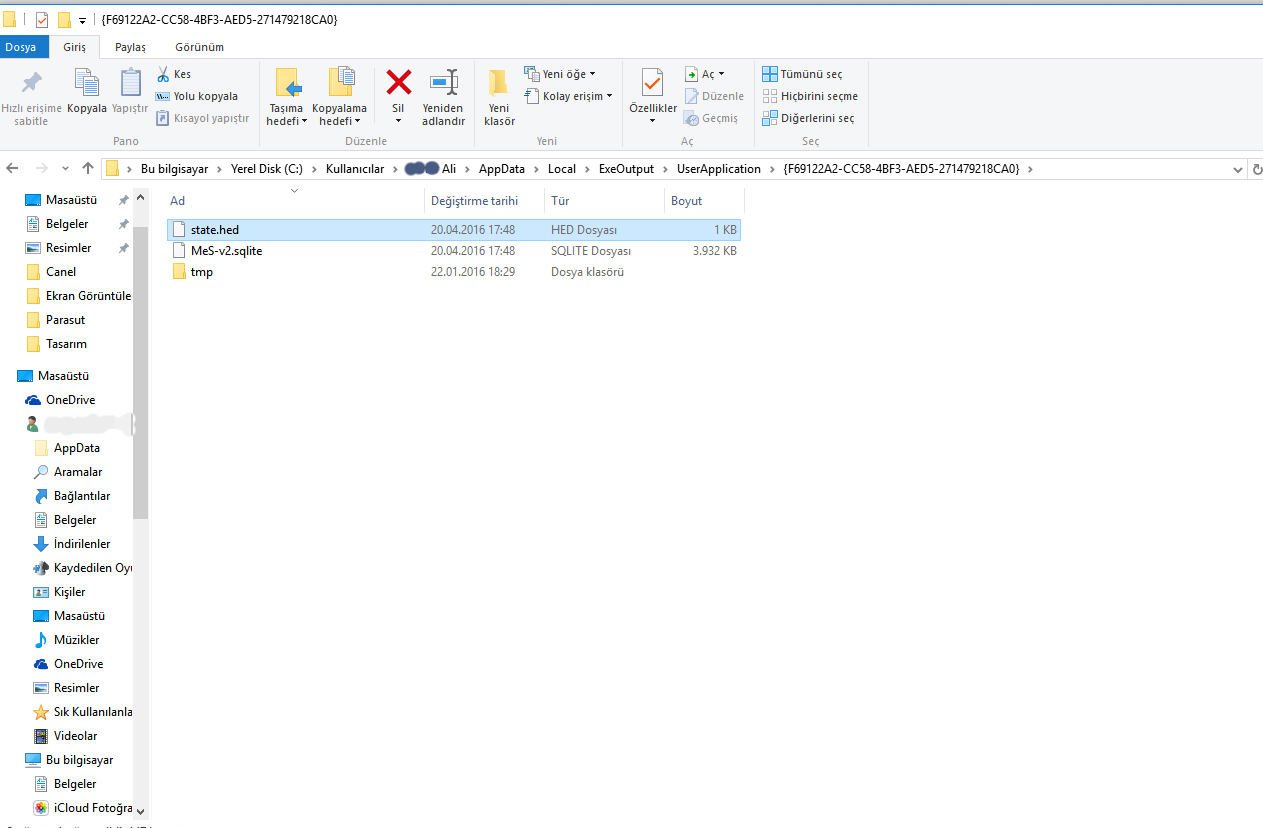Select the tmp folder
Screen dimensions: 1263x828
coord(454,272)
